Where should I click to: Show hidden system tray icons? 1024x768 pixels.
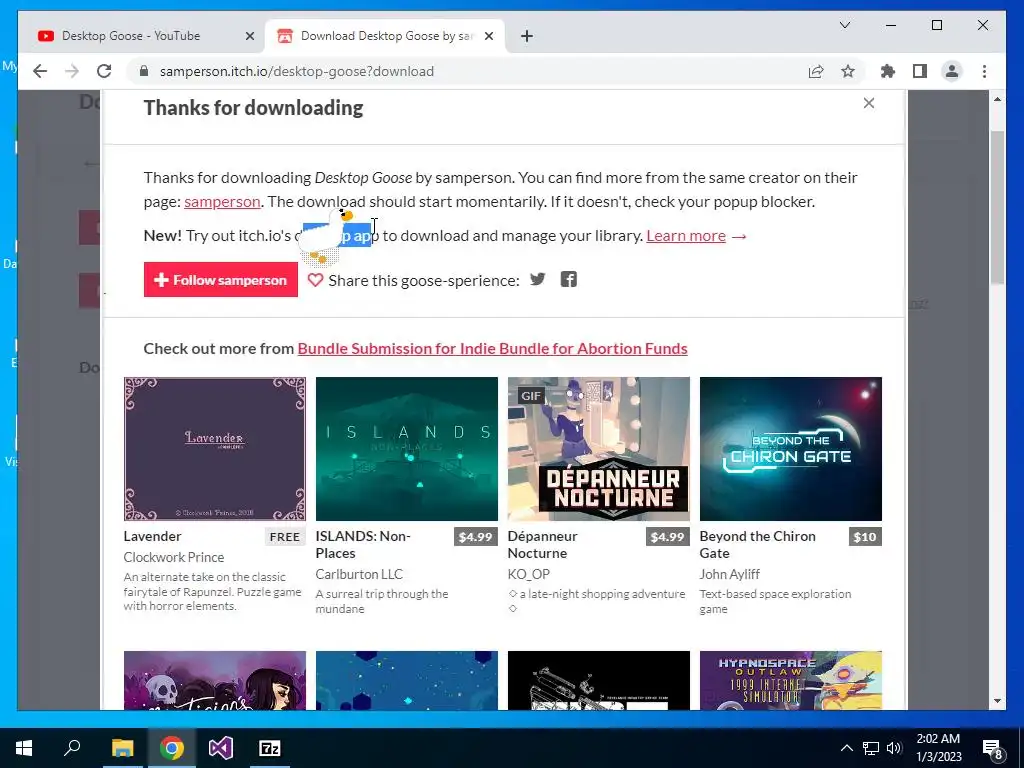(x=846, y=748)
